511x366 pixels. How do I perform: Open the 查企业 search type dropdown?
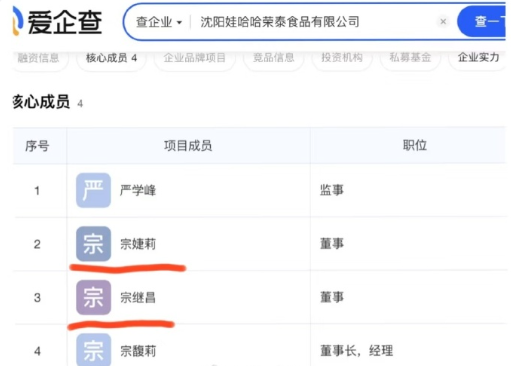pos(159,22)
